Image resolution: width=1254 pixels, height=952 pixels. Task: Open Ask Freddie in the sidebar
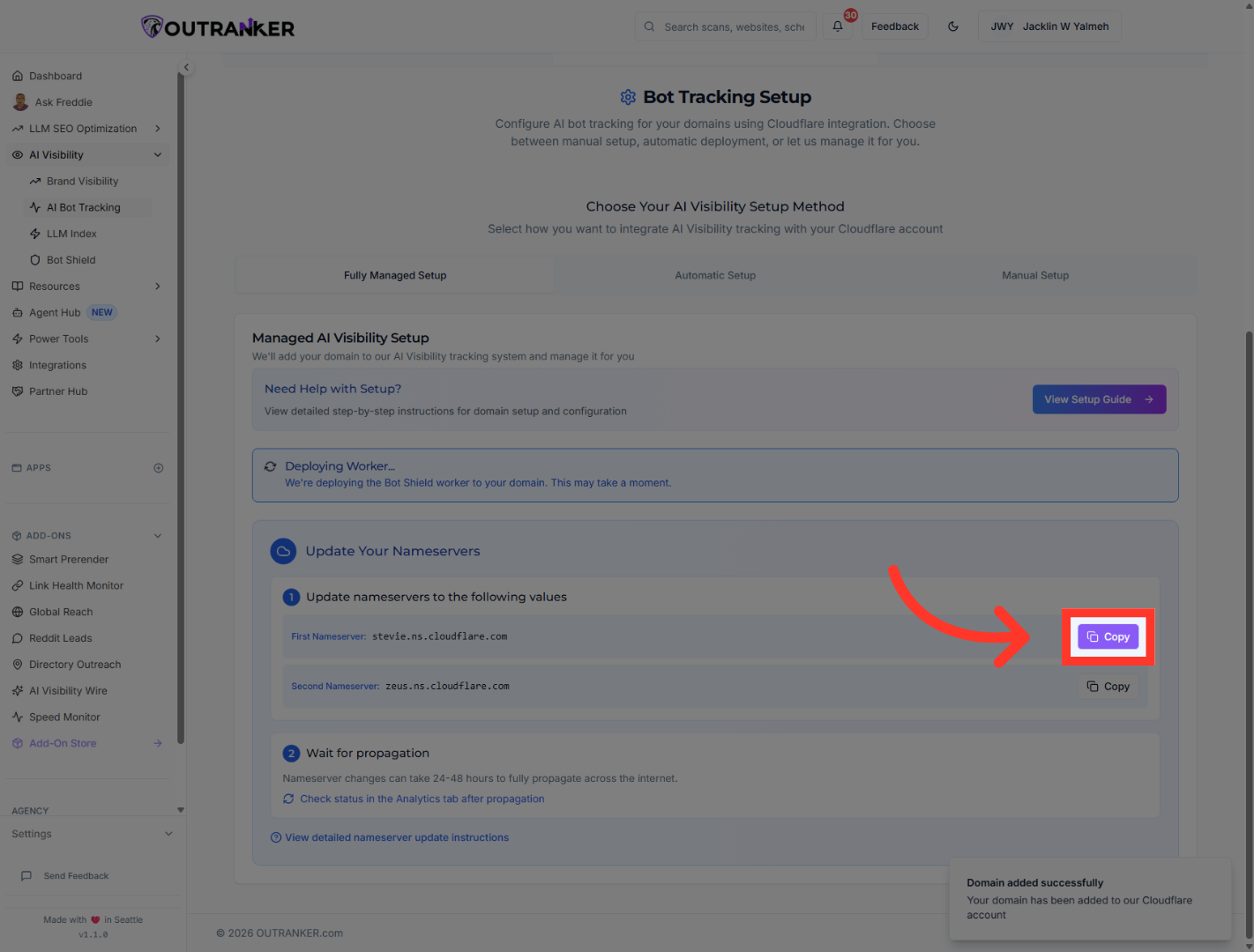(x=63, y=101)
